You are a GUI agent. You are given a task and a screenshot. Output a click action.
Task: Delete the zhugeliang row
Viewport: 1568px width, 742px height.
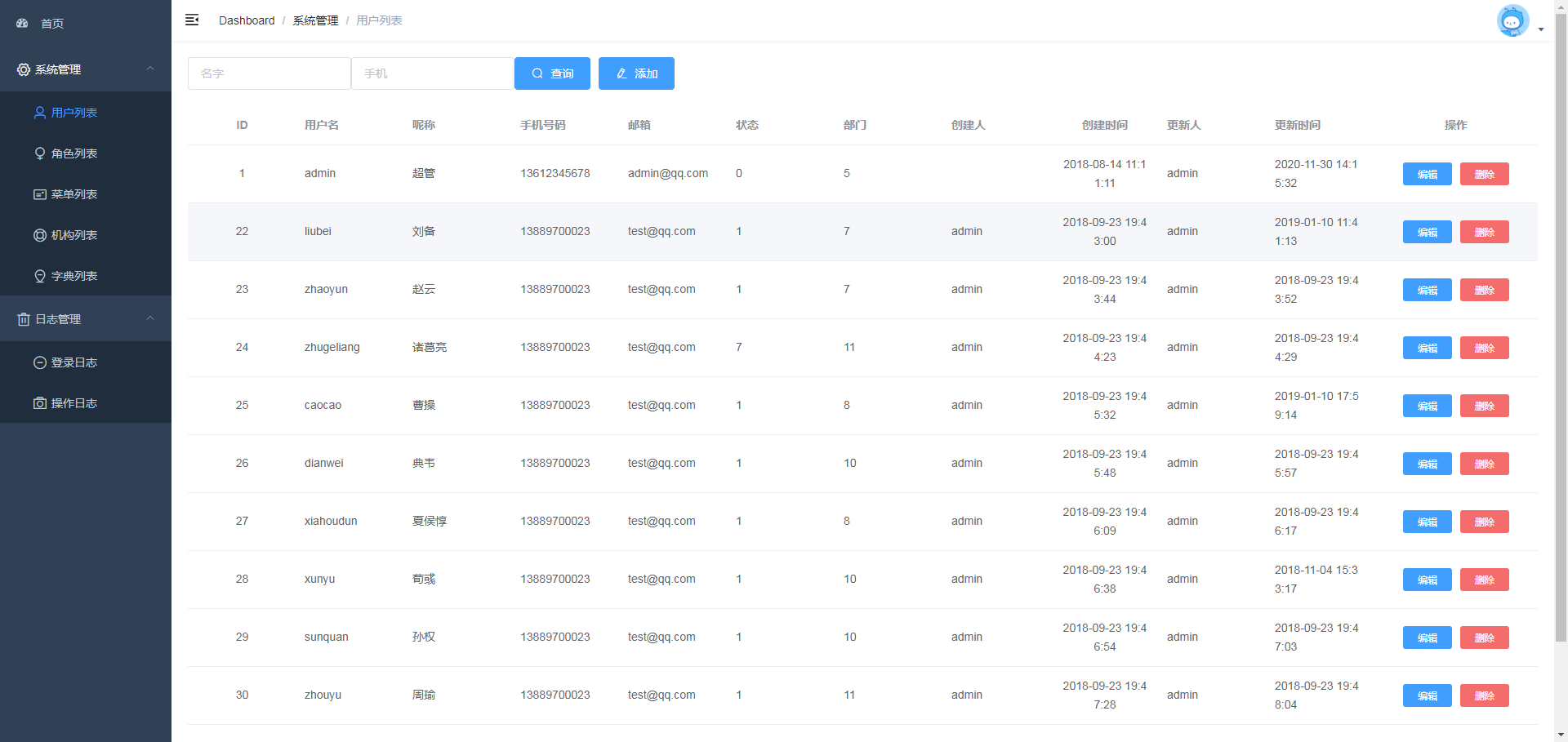click(x=1485, y=348)
